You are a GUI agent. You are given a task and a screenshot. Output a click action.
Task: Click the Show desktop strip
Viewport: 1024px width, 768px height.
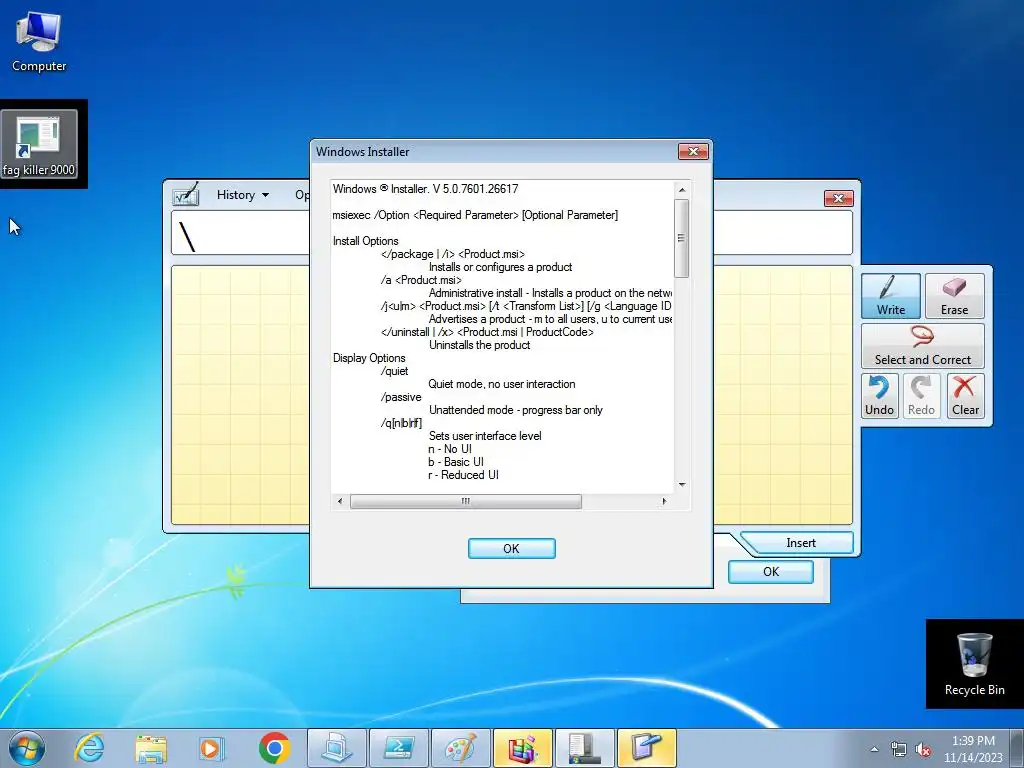[x=1017, y=748]
